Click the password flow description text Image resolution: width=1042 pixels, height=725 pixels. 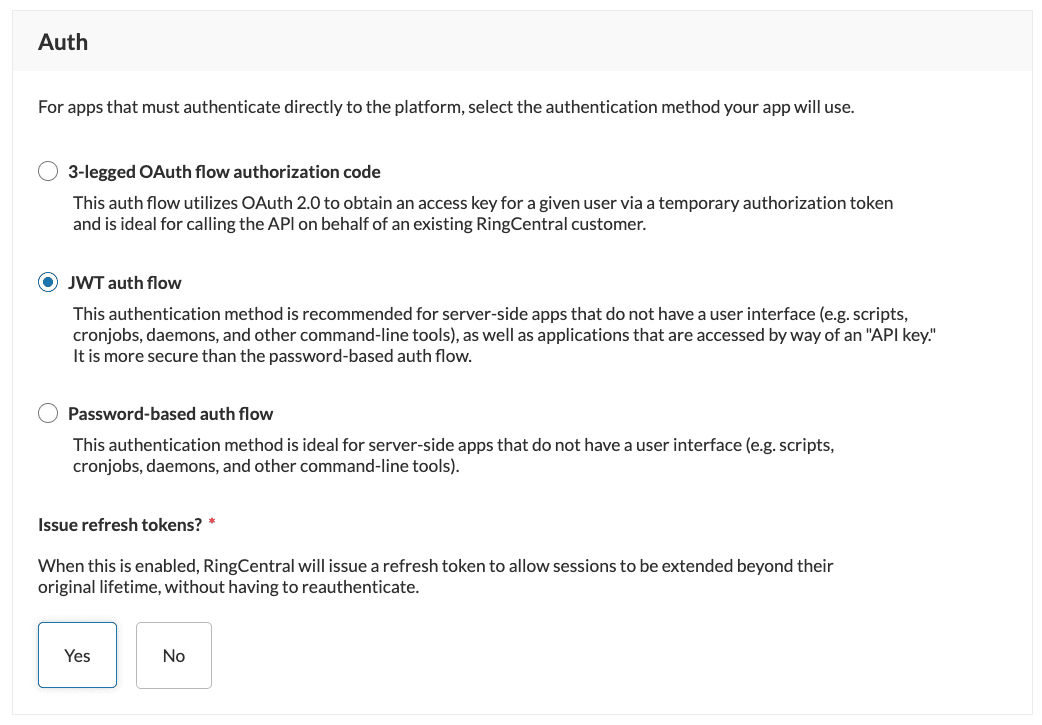coord(450,455)
